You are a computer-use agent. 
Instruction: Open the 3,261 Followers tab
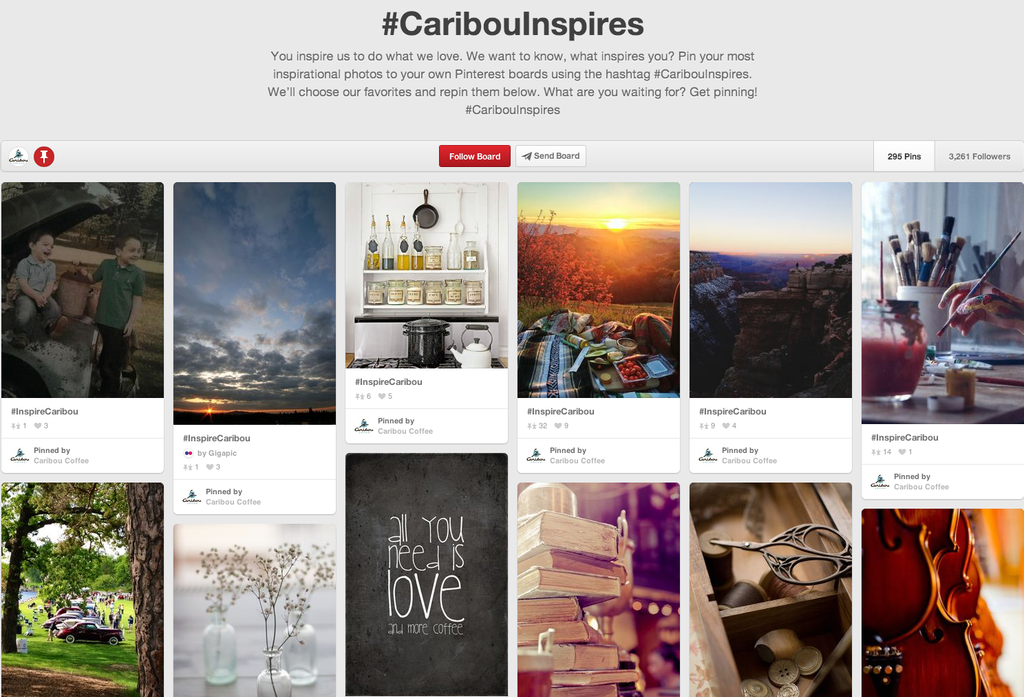979,157
